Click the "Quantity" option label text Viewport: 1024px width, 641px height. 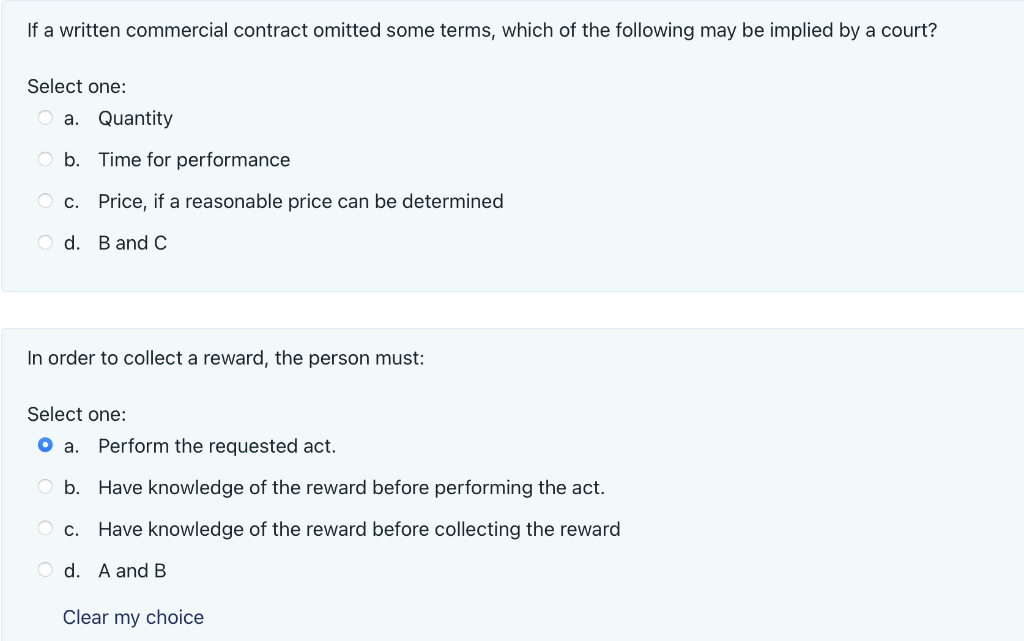click(x=135, y=118)
